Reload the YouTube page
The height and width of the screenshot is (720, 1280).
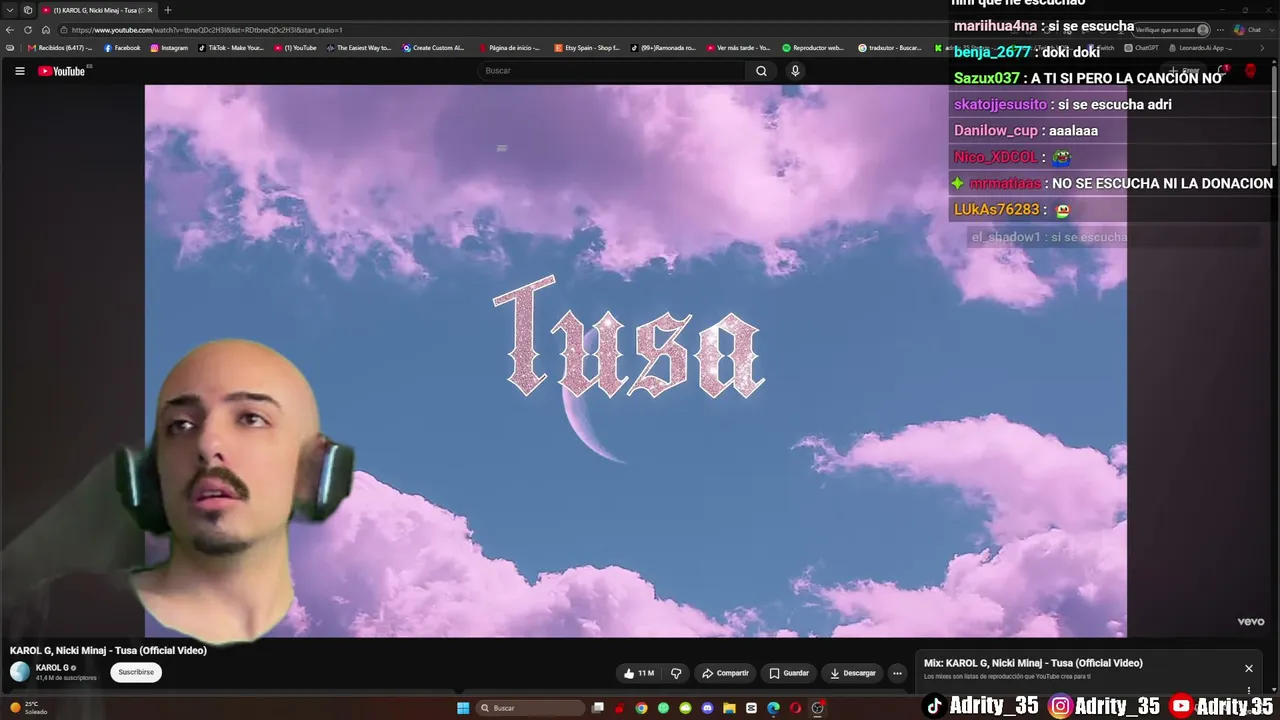[x=28, y=30]
